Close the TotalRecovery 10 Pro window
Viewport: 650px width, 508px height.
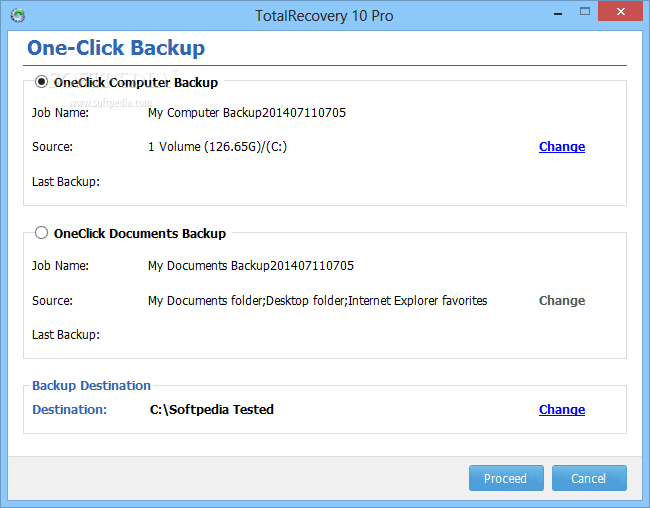point(620,12)
